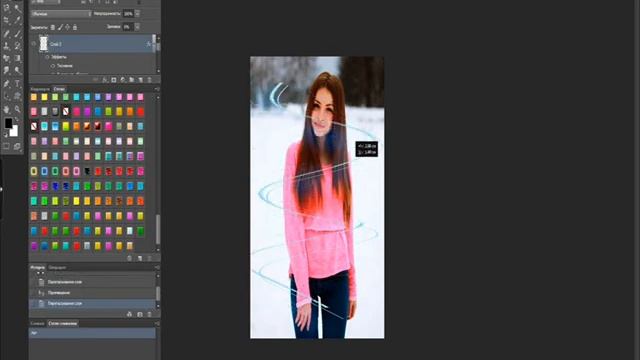Select the Dodge tool
The image size is (640, 360).
(x=18, y=71)
